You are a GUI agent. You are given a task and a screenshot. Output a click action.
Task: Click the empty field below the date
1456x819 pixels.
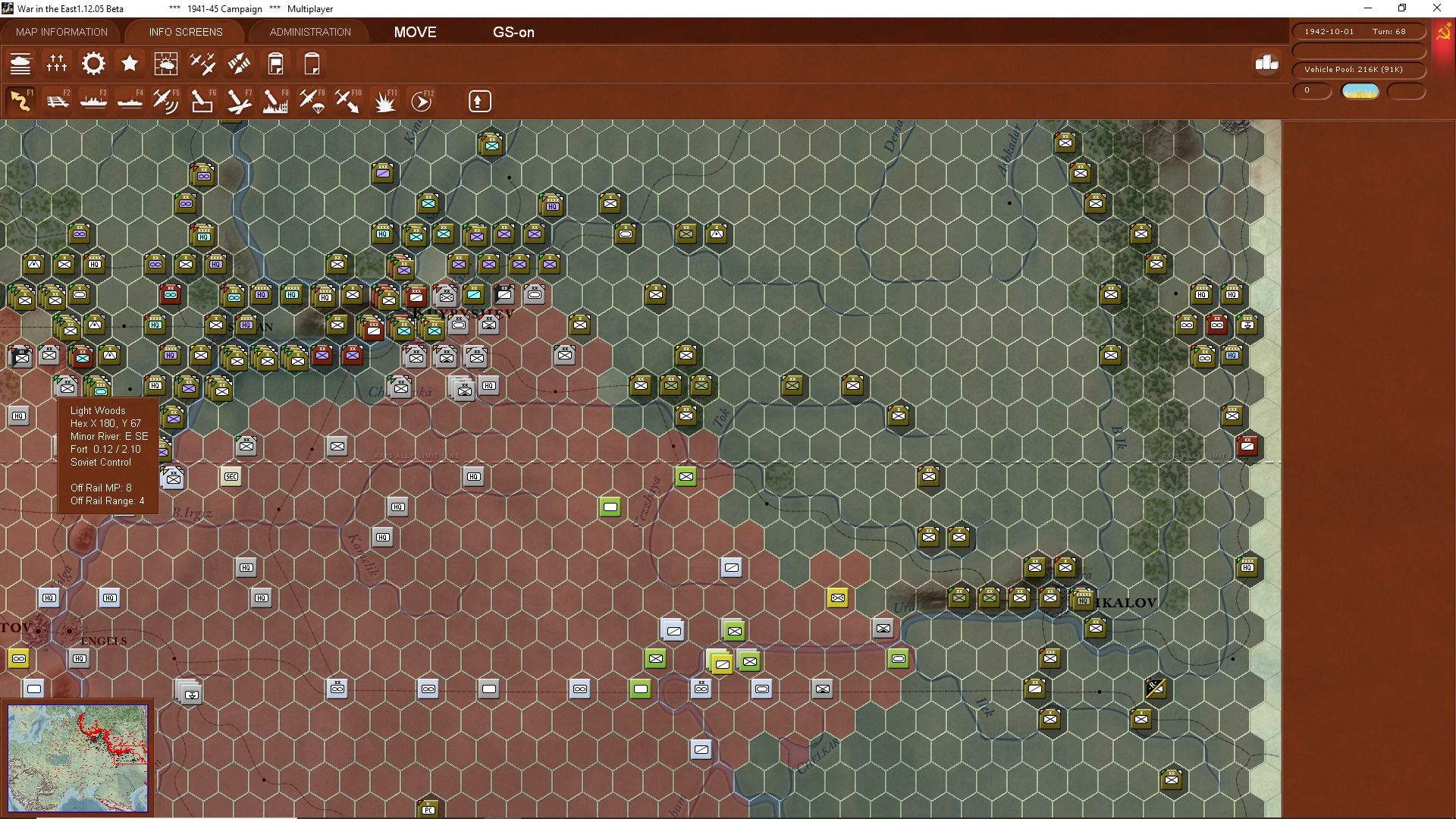click(1358, 51)
